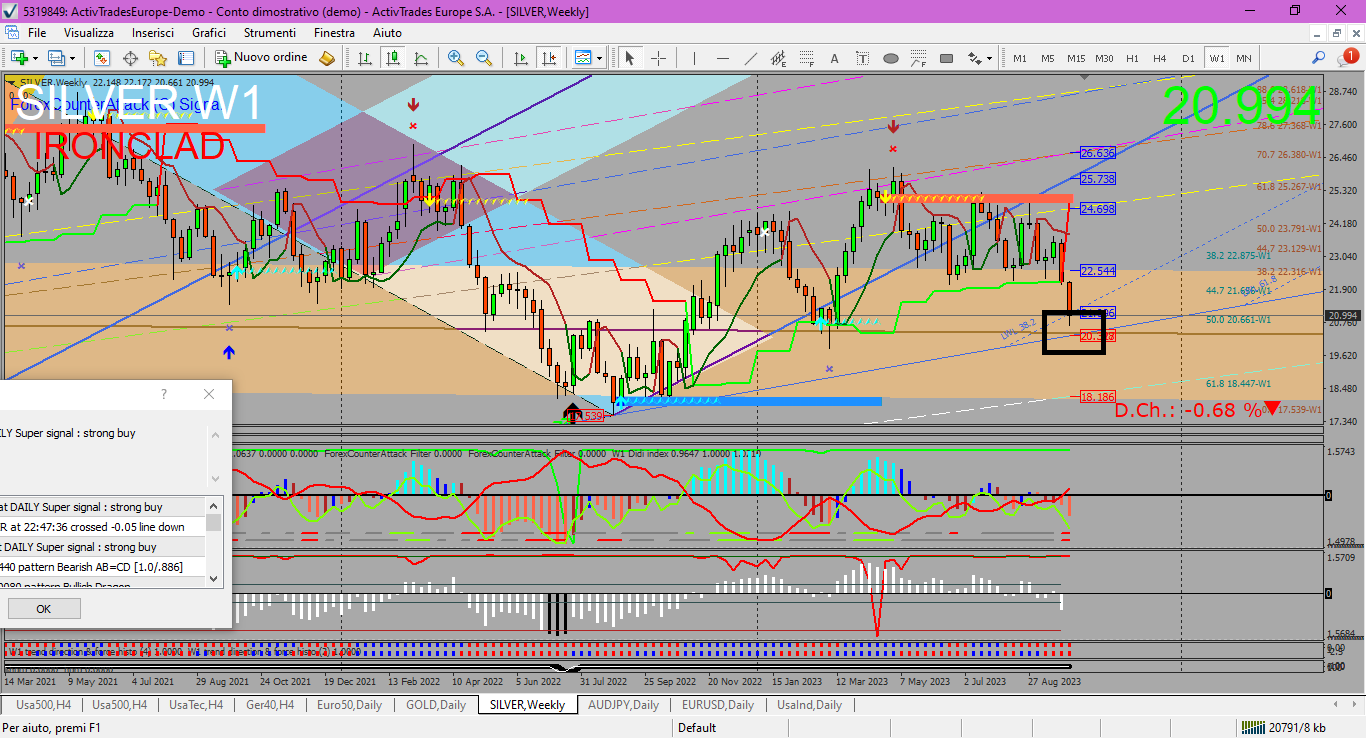
Task: Switch to D1 timeframe
Action: [1188, 58]
